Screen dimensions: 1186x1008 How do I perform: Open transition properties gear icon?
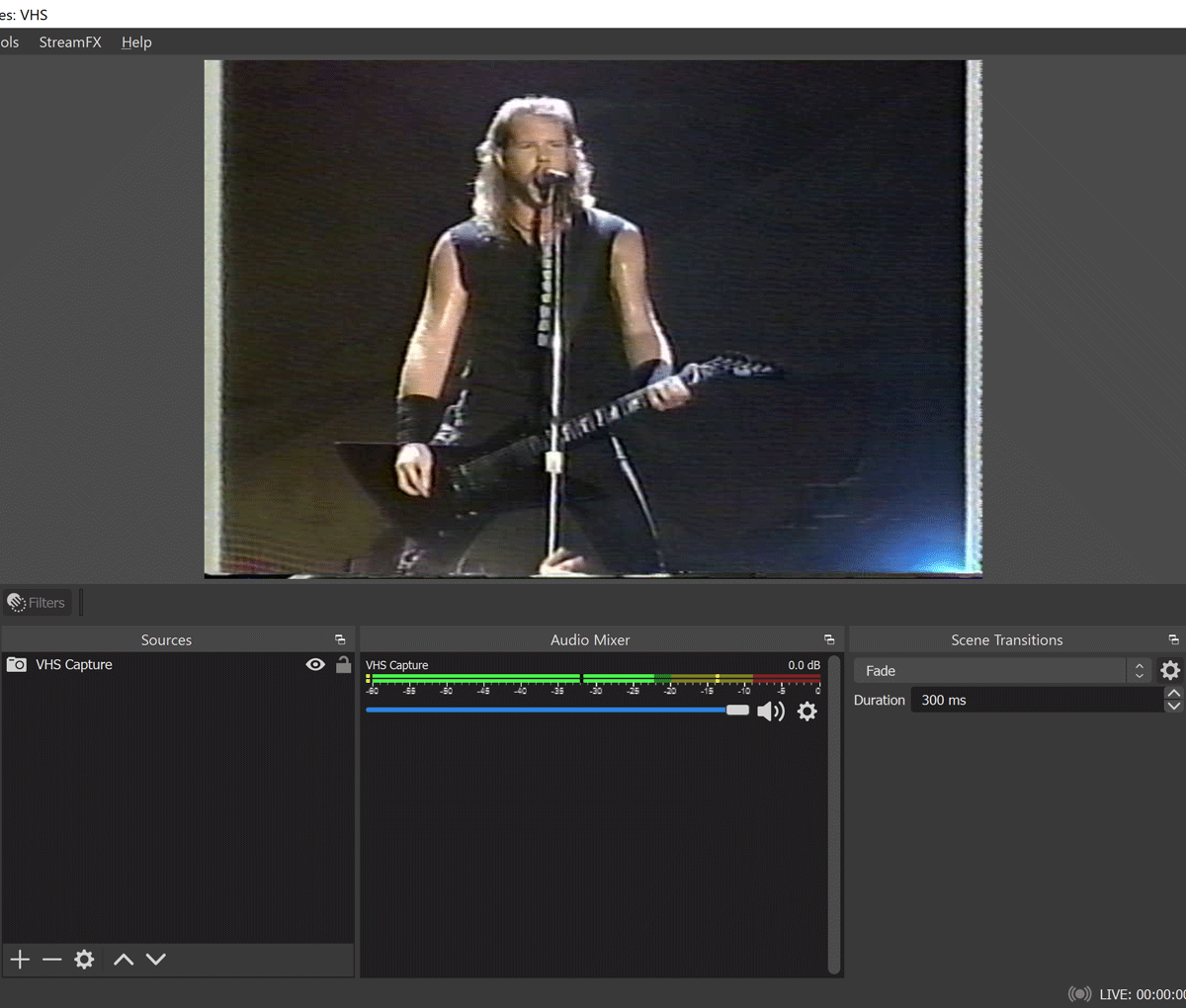click(1170, 671)
